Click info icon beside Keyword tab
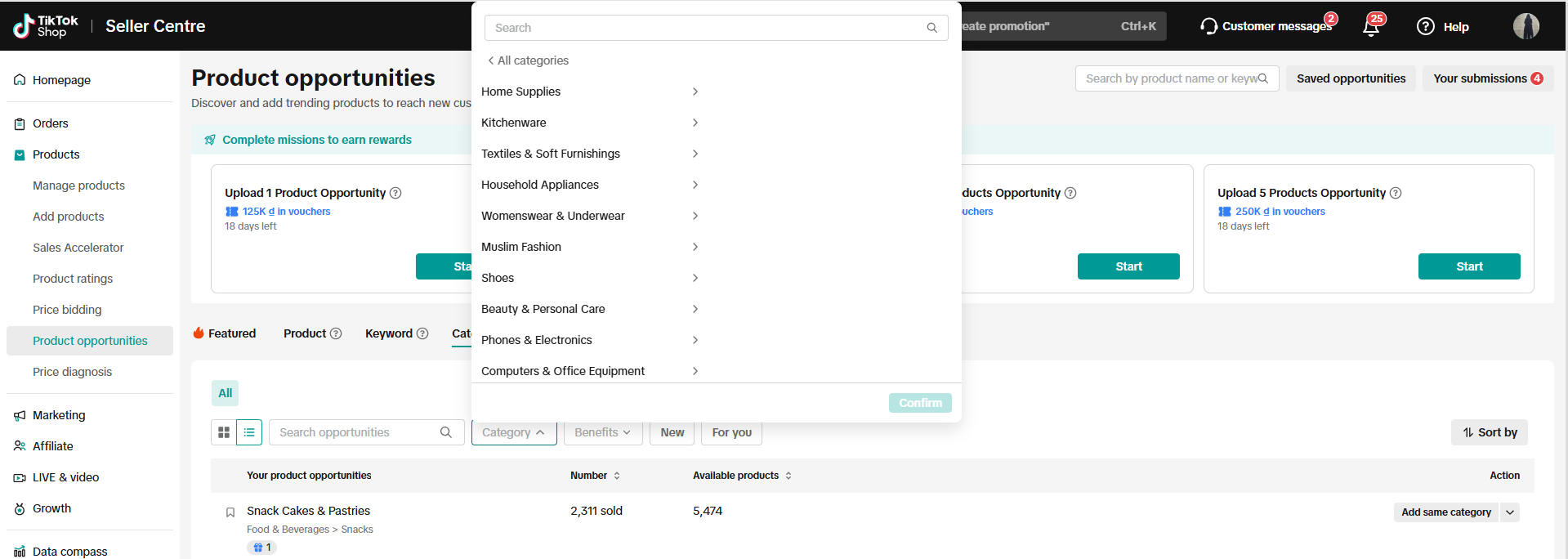1568x559 pixels. (422, 333)
